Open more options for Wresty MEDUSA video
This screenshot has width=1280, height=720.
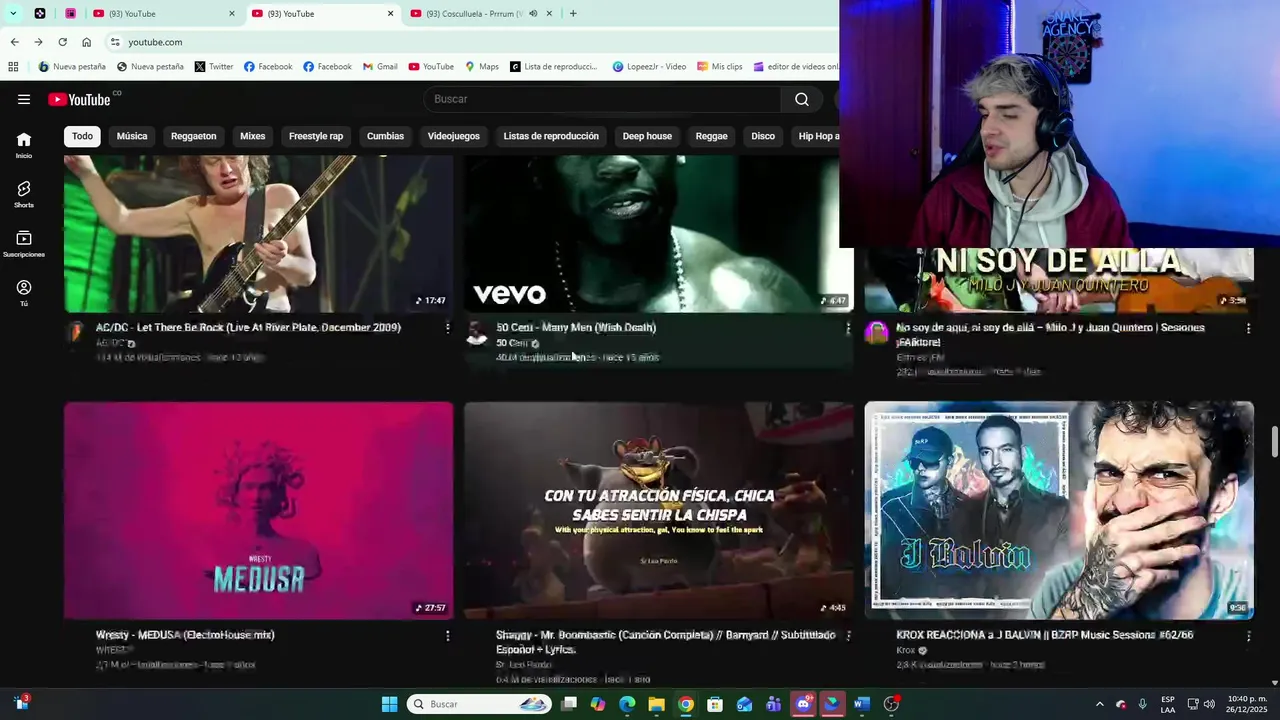[447, 635]
